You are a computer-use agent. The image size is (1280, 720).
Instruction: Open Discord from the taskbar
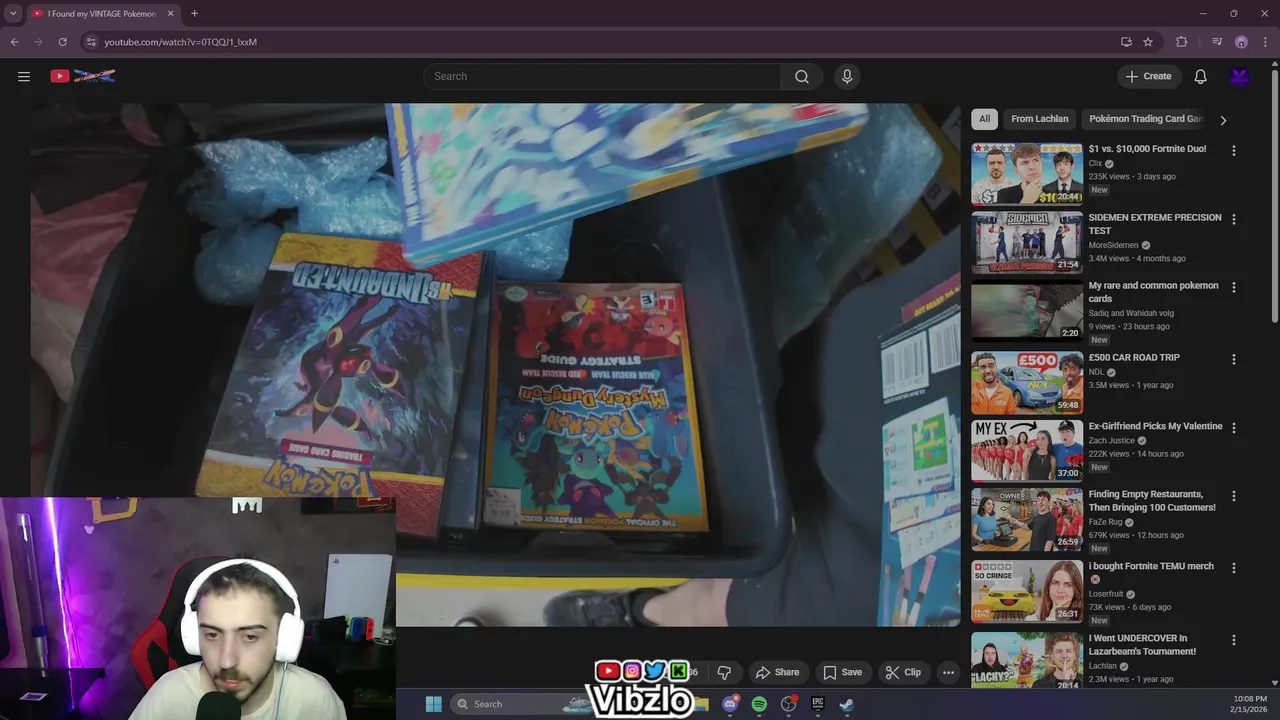point(730,704)
